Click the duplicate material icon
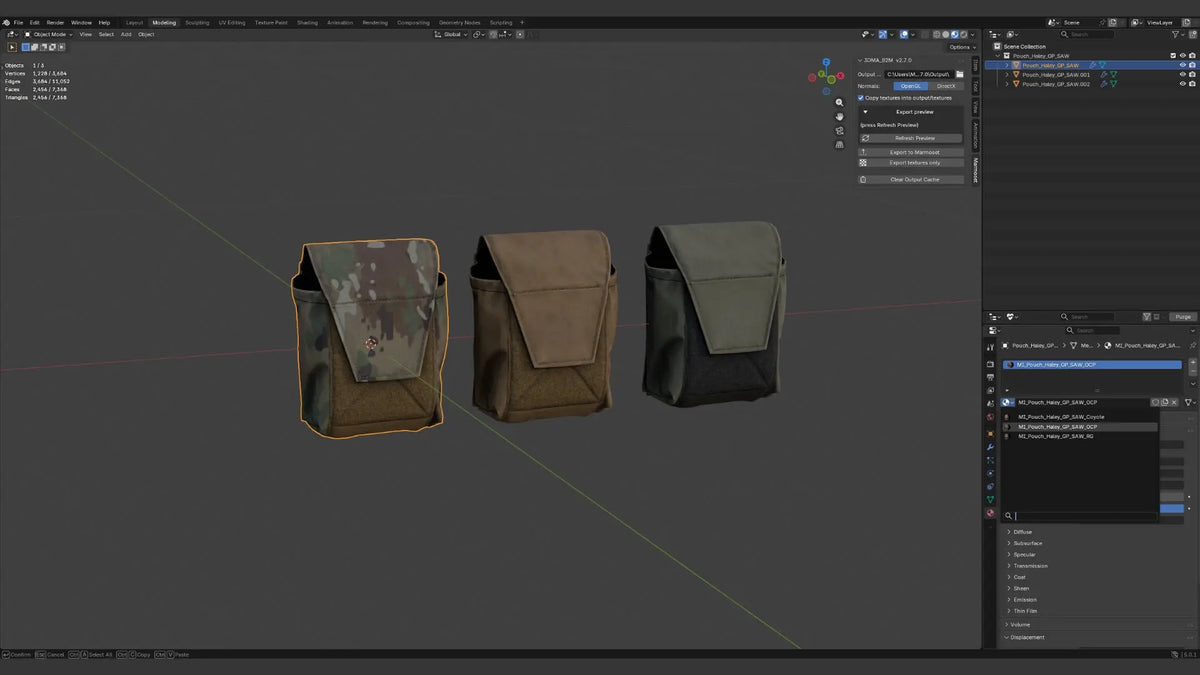 pyautogui.click(x=1164, y=402)
